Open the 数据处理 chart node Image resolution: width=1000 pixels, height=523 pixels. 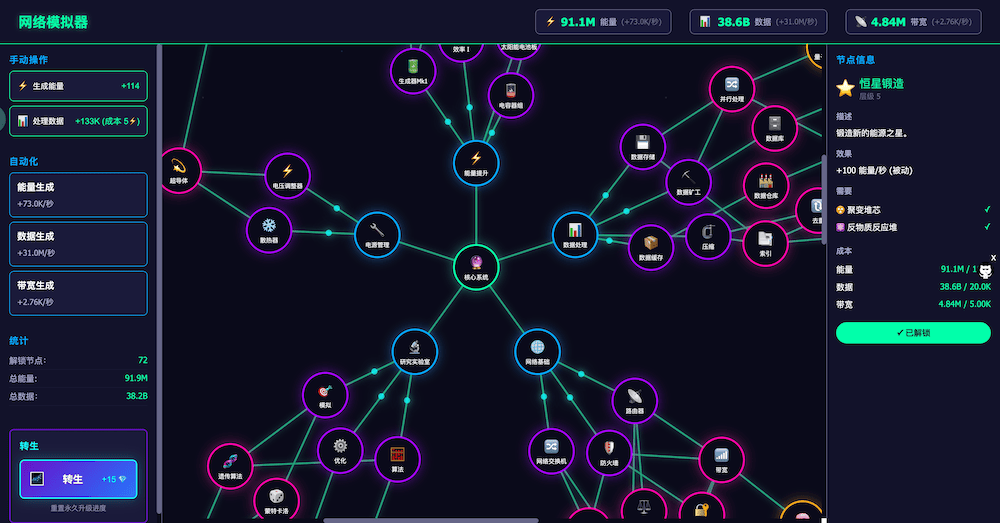tap(575, 234)
